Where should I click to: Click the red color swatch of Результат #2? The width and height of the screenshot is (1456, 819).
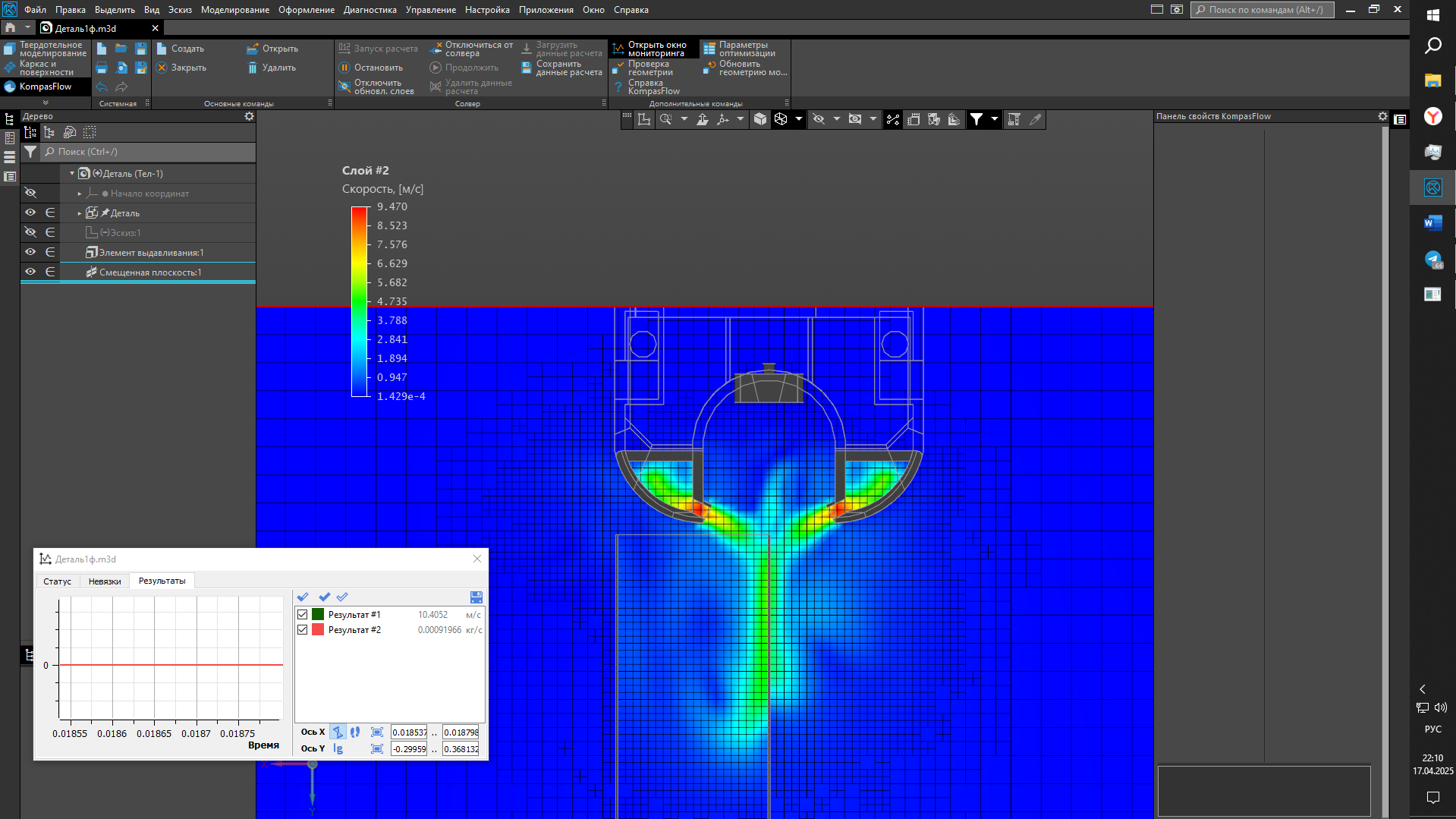point(318,630)
